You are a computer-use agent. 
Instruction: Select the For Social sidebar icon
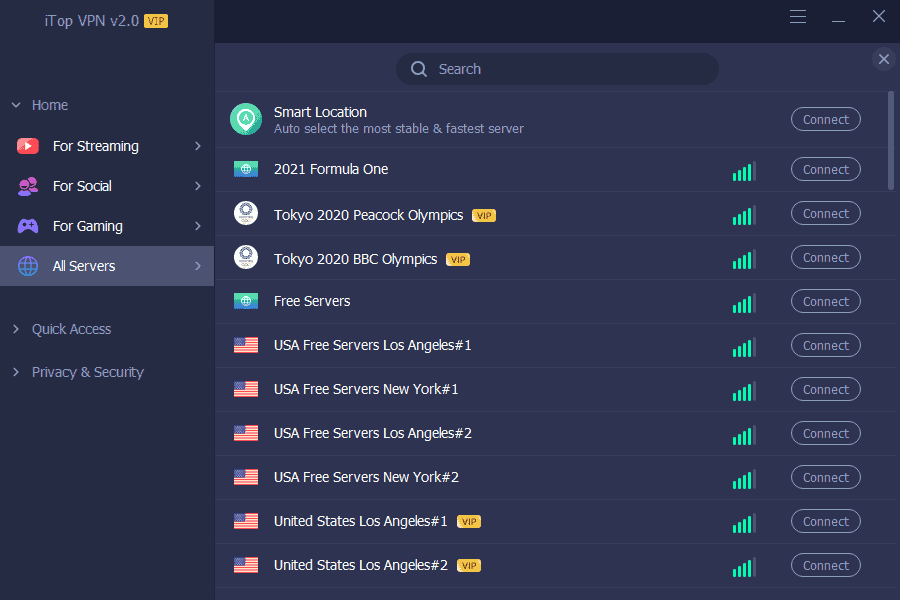28,186
